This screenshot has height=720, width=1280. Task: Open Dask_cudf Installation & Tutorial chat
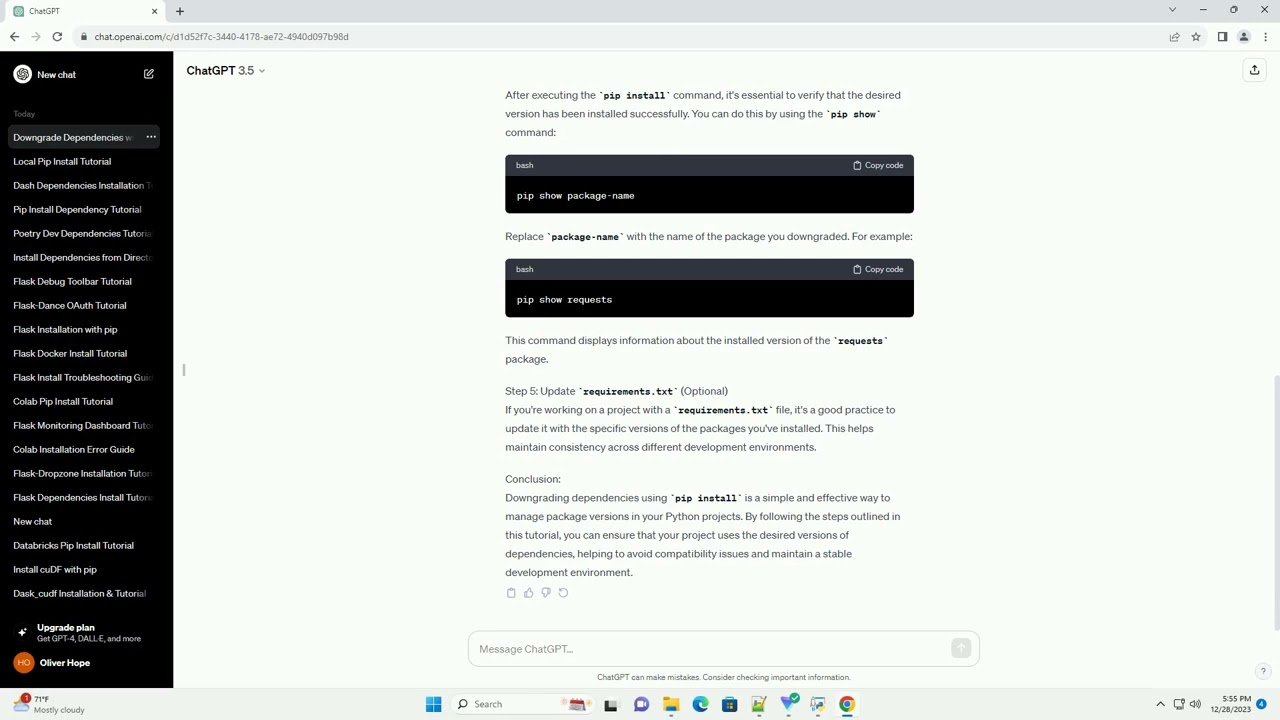point(86,593)
